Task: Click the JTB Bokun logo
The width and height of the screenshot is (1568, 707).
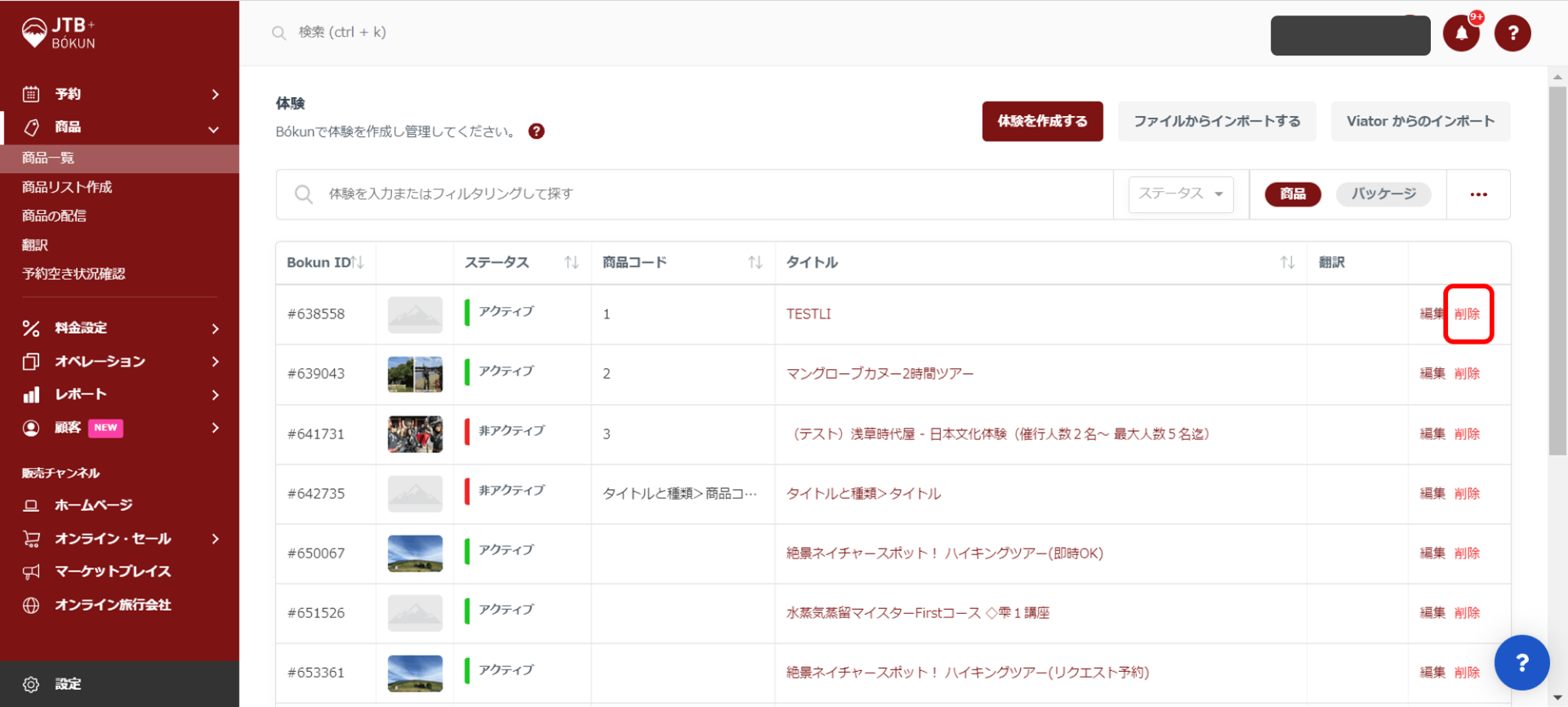Action: tap(59, 33)
